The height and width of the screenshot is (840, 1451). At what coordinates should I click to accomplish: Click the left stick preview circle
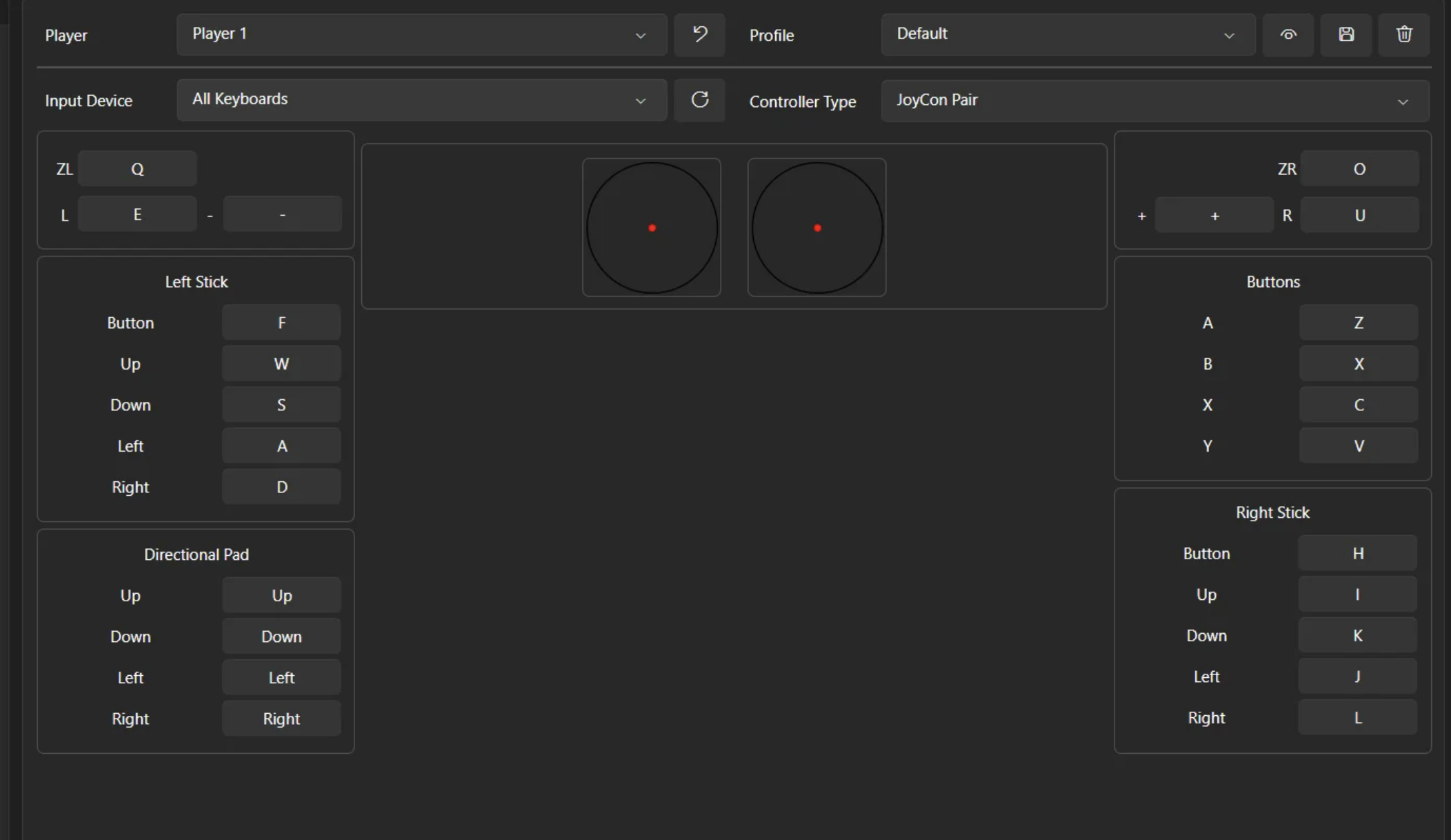click(x=652, y=228)
